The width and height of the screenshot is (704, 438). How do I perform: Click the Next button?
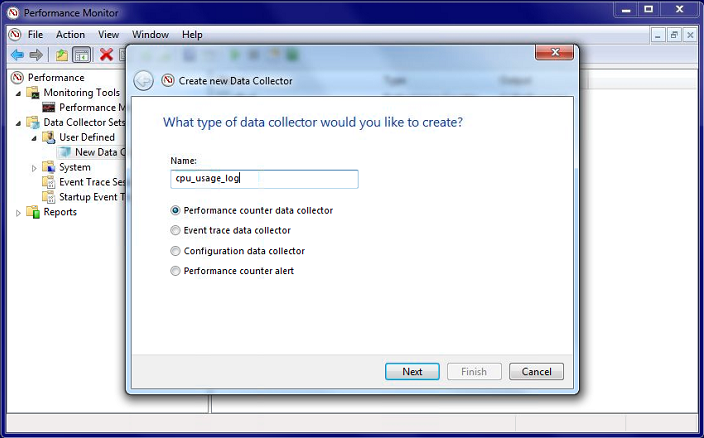click(412, 372)
